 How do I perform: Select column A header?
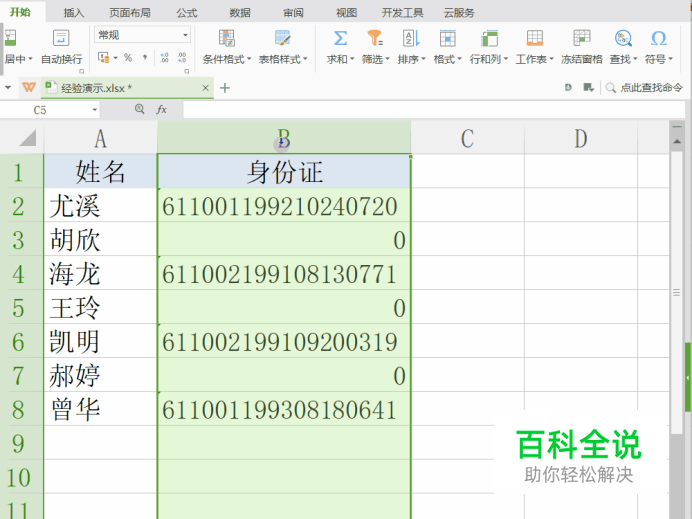pyautogui.click(x=101, y=138)
